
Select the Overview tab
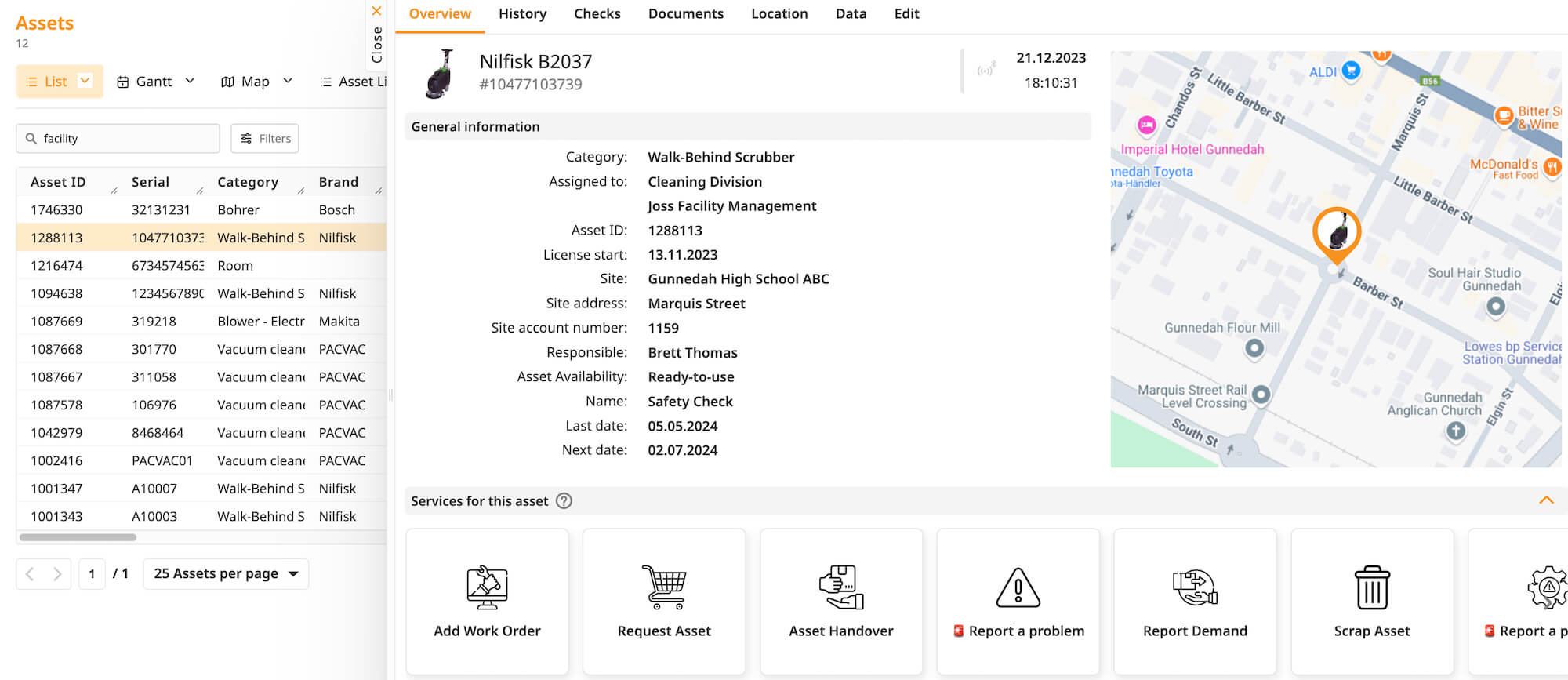[x=440, y=14]
